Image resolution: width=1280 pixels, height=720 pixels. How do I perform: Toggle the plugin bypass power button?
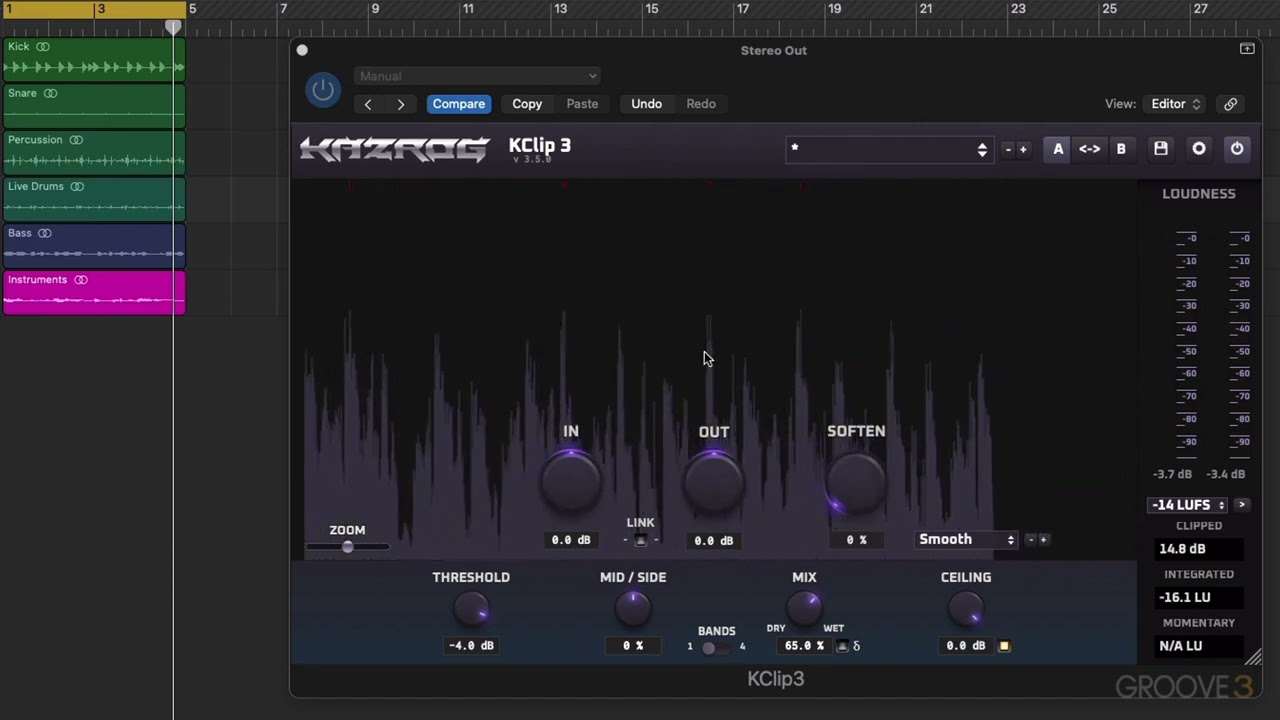(x=323, y=90)
